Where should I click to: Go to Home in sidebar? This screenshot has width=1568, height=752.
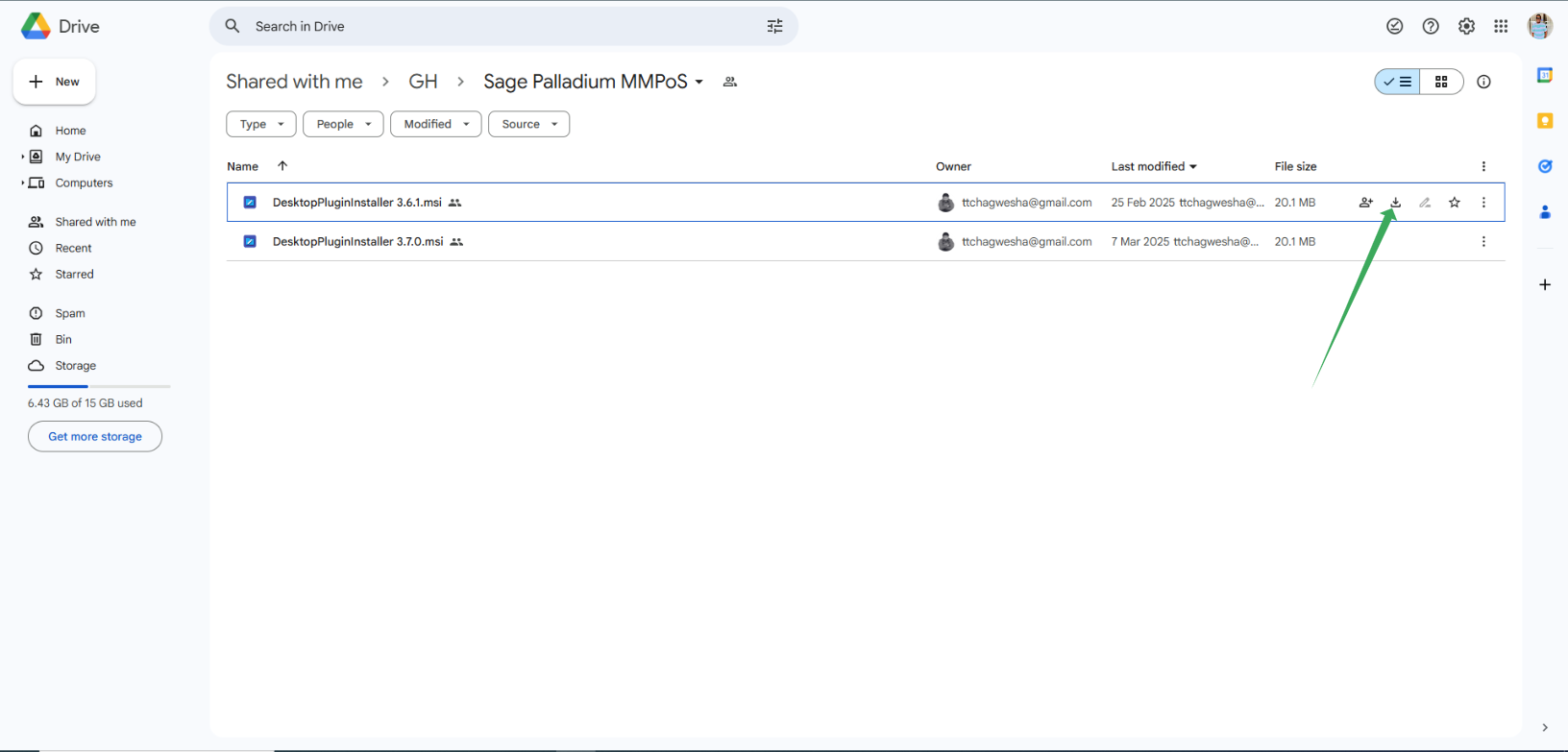70,131
